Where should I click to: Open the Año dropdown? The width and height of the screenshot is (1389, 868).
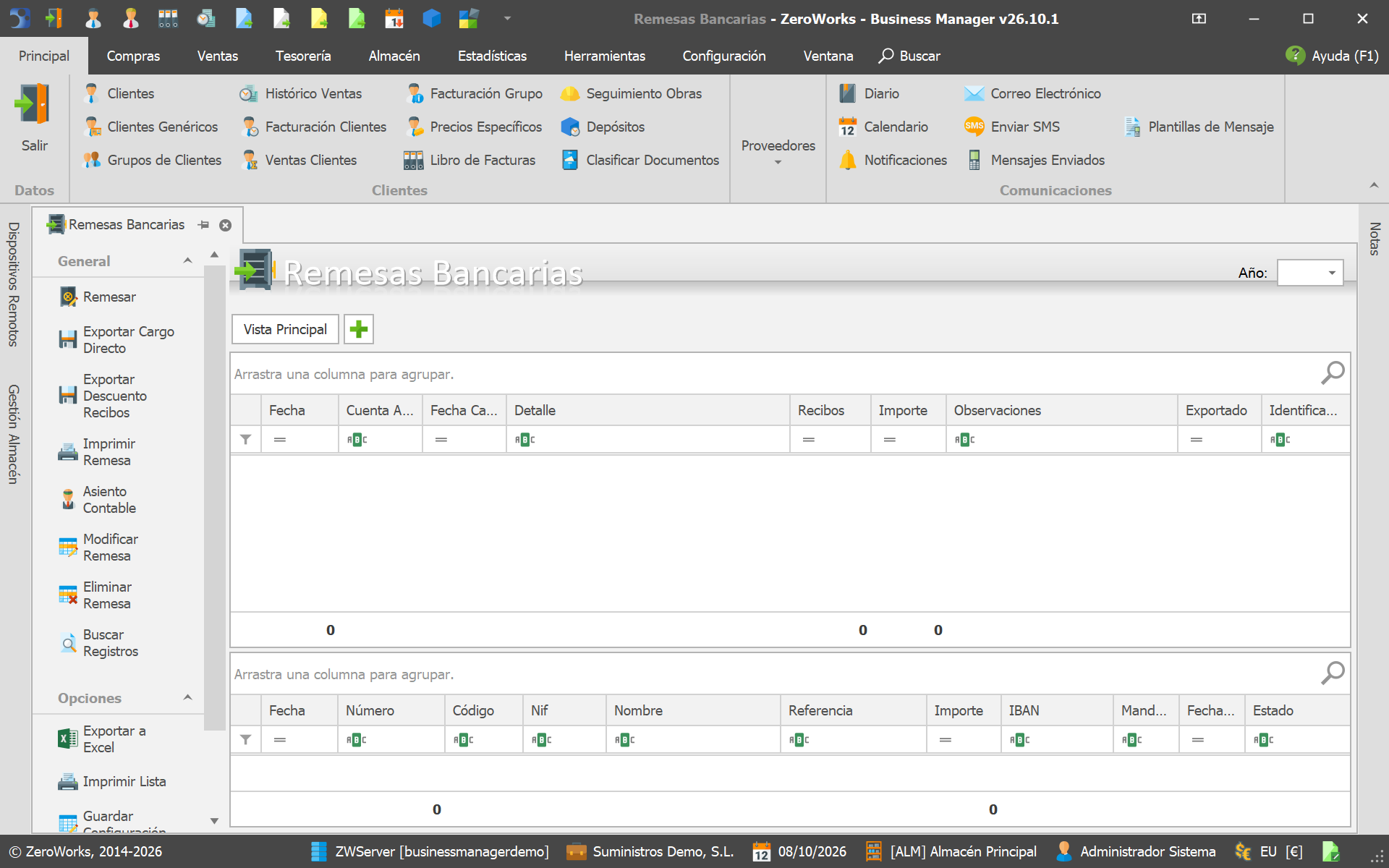click(1332, 273)
